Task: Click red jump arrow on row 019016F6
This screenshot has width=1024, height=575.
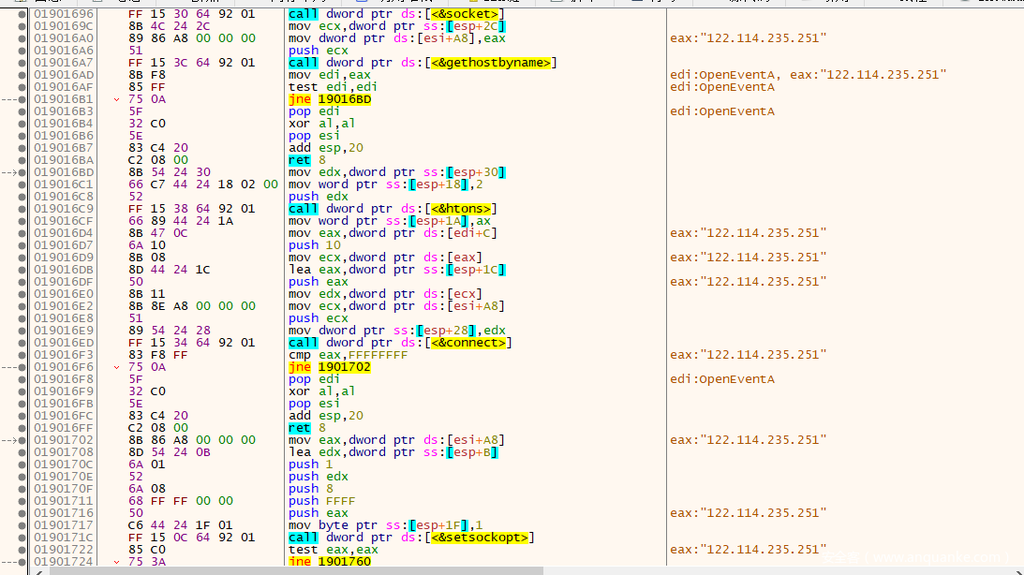Action: (118, 368)
